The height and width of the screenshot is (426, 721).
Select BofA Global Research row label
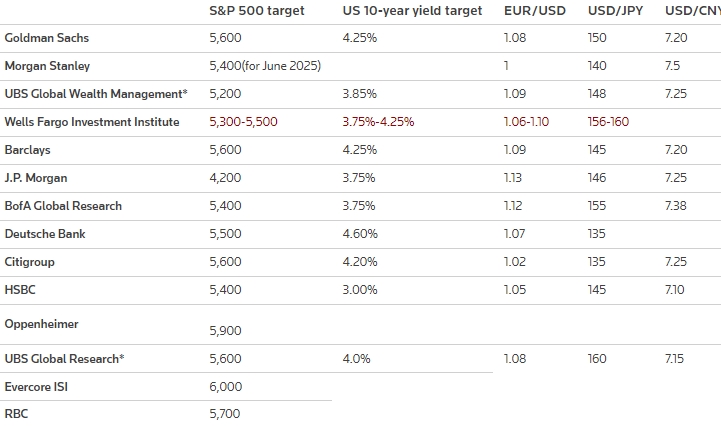[63, 206]
